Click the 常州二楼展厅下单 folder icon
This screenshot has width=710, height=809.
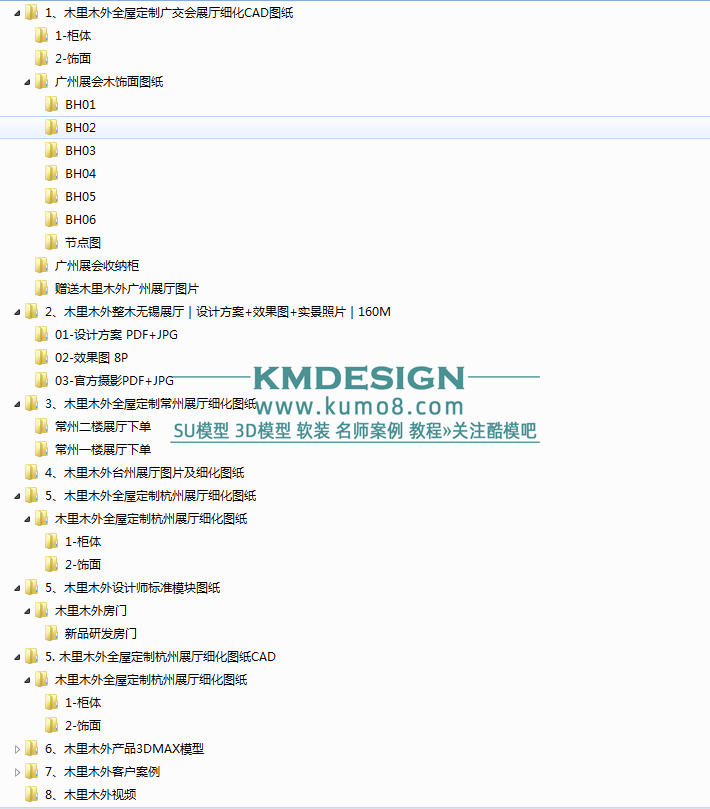coord(41,426)
